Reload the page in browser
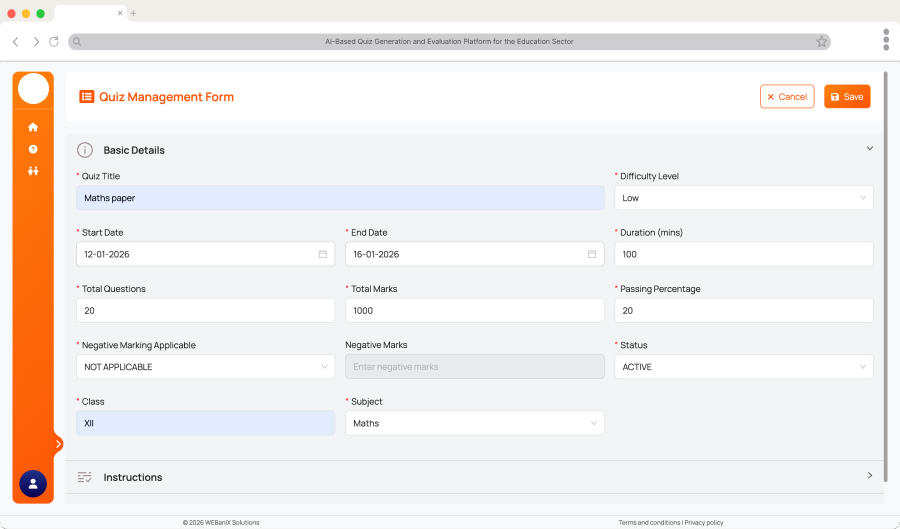The height and width of the screenshot is (529, 900). click(54, 42)
